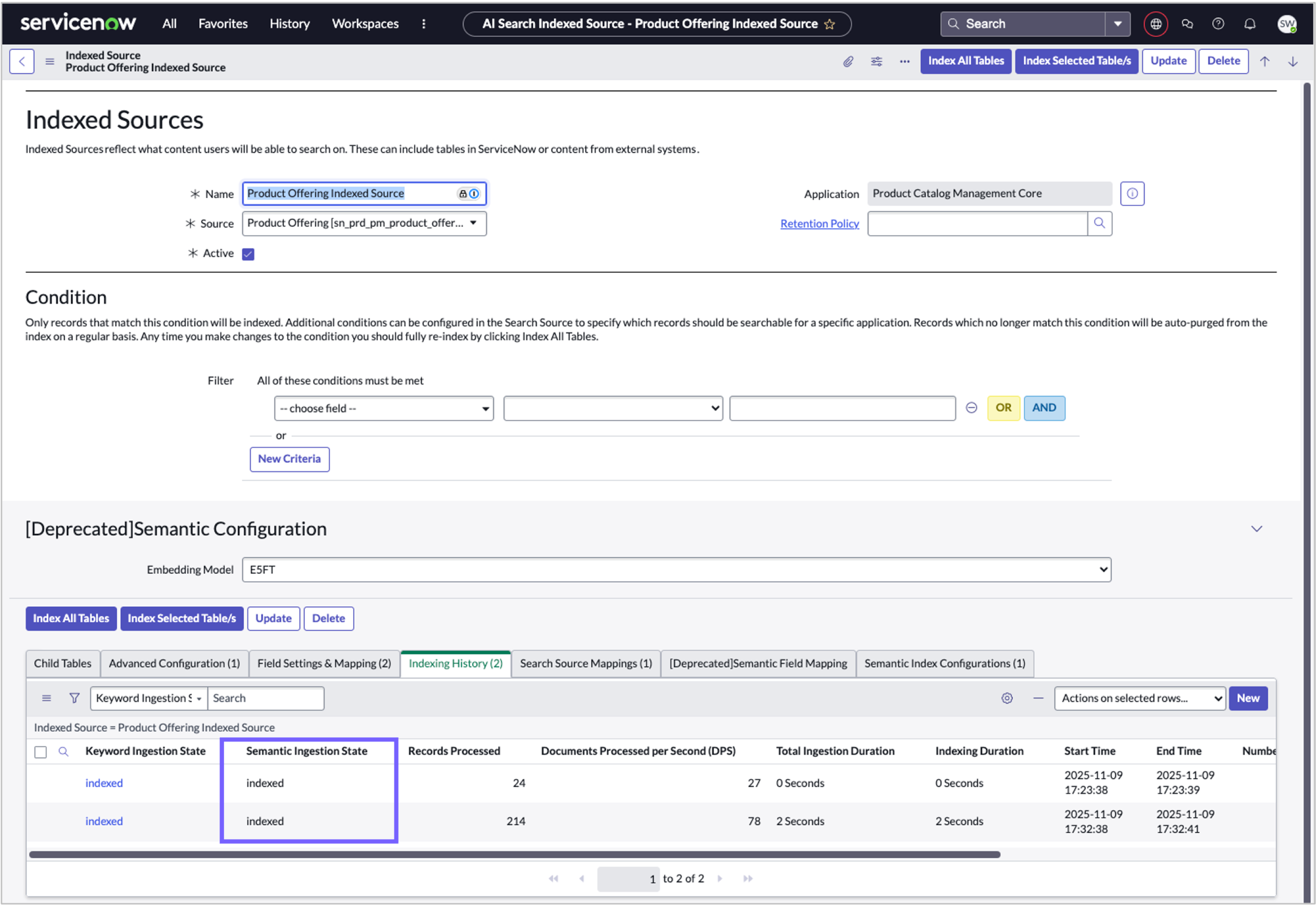This screenshot has height=906, width=1316.
Task: Click Index All Tables in header
Action: coord(966,61)
